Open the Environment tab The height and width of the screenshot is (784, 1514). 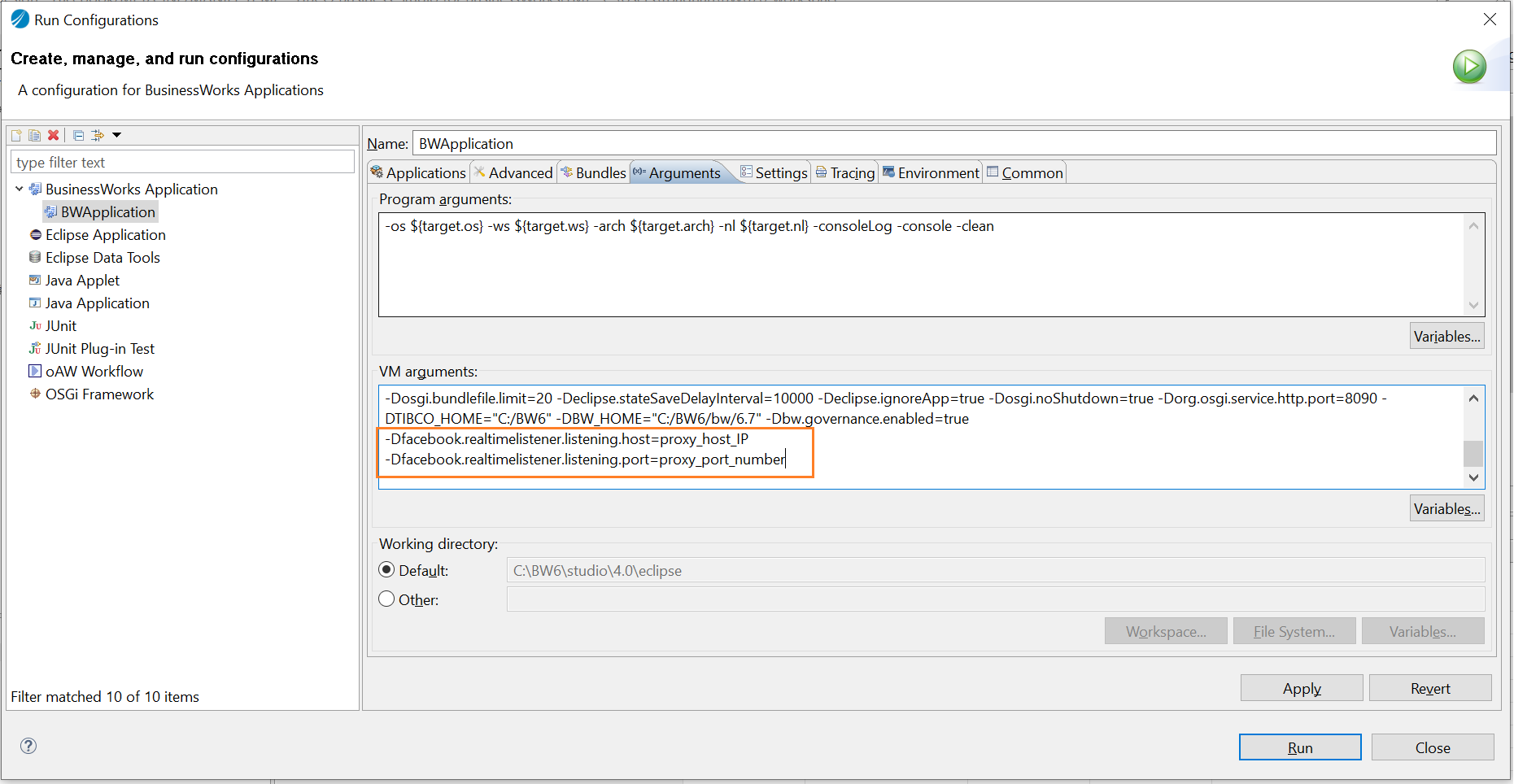point(932,173)
